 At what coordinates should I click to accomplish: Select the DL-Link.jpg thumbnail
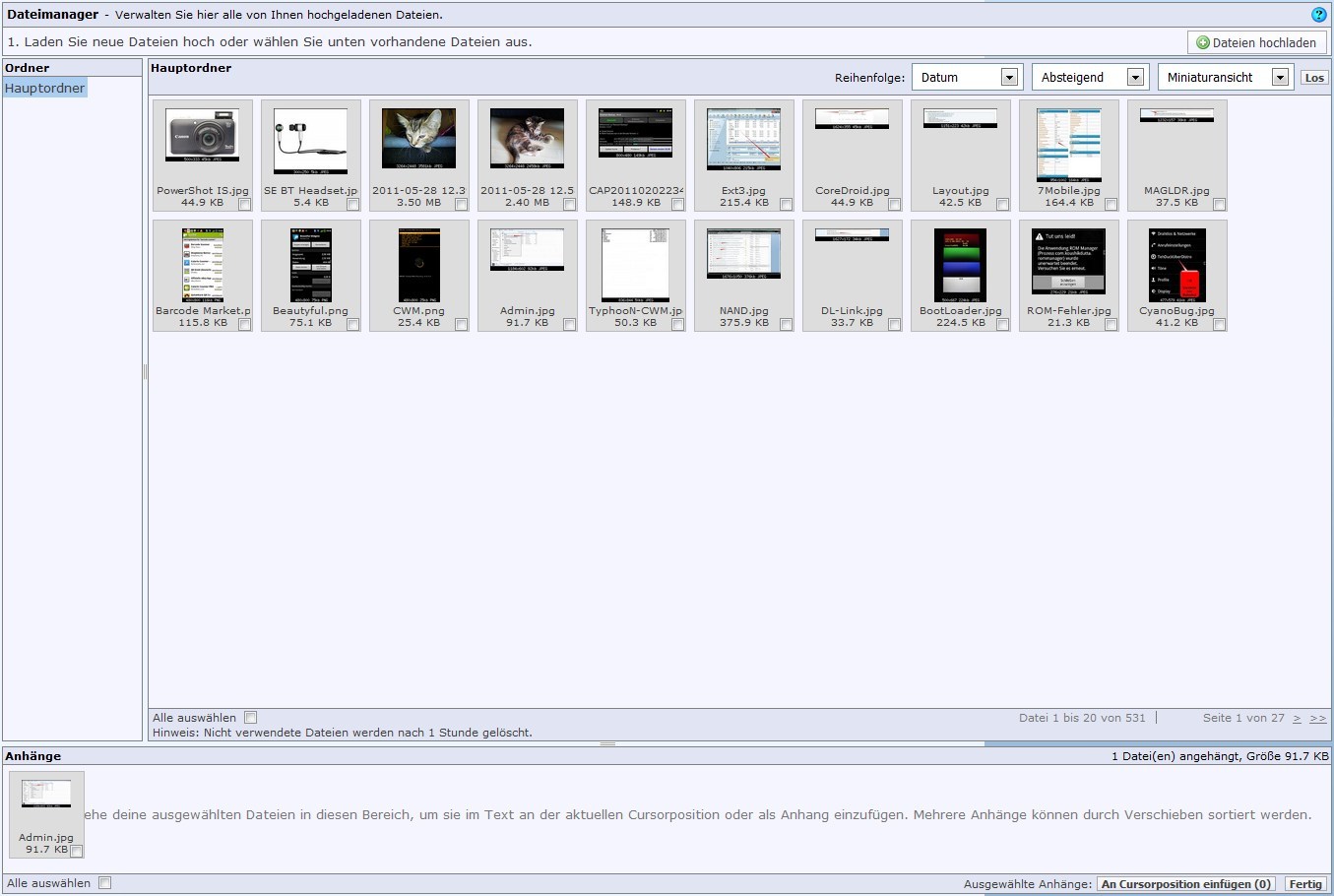point(853,235)
